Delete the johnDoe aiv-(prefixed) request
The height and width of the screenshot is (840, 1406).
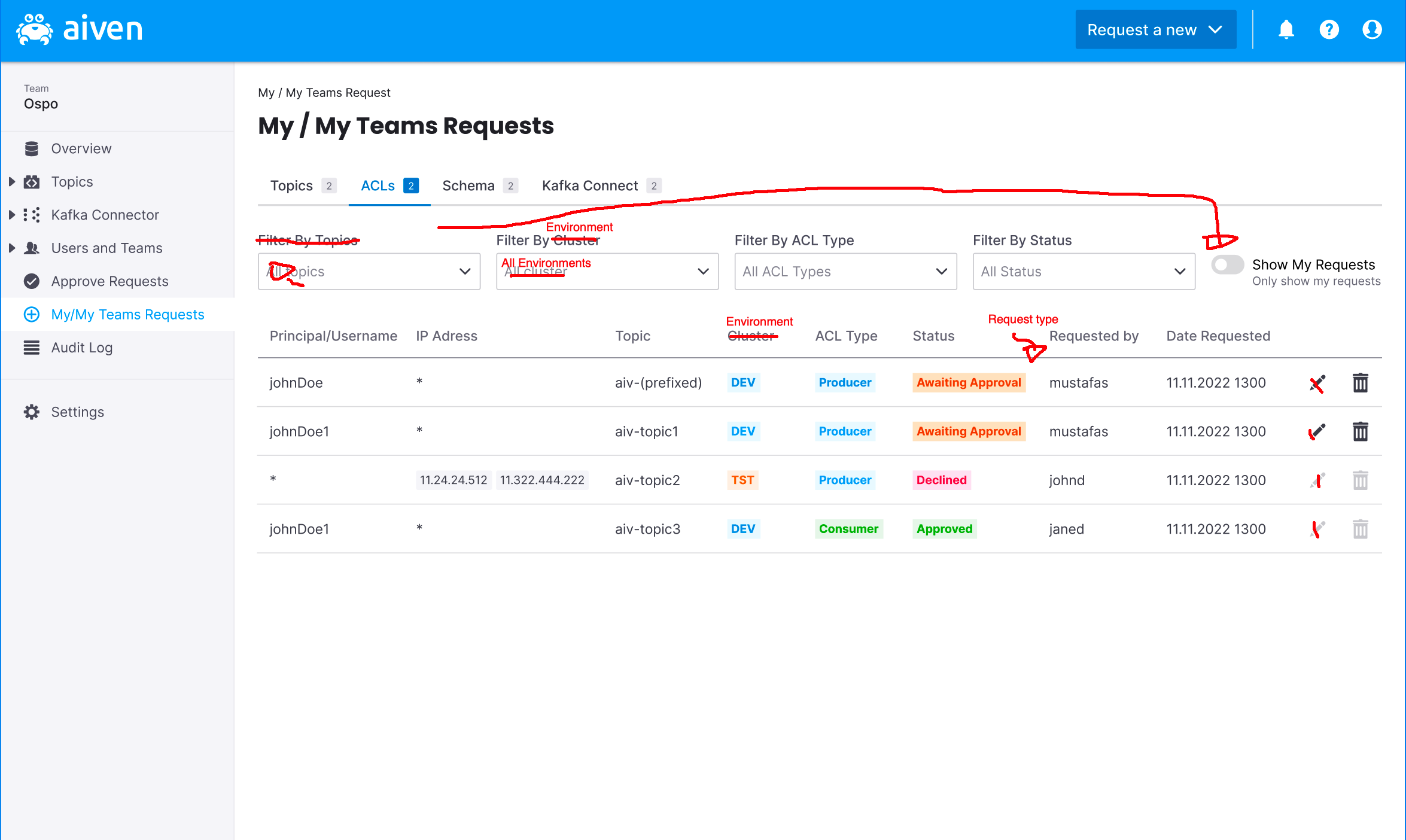click(x=1360, y=383)
